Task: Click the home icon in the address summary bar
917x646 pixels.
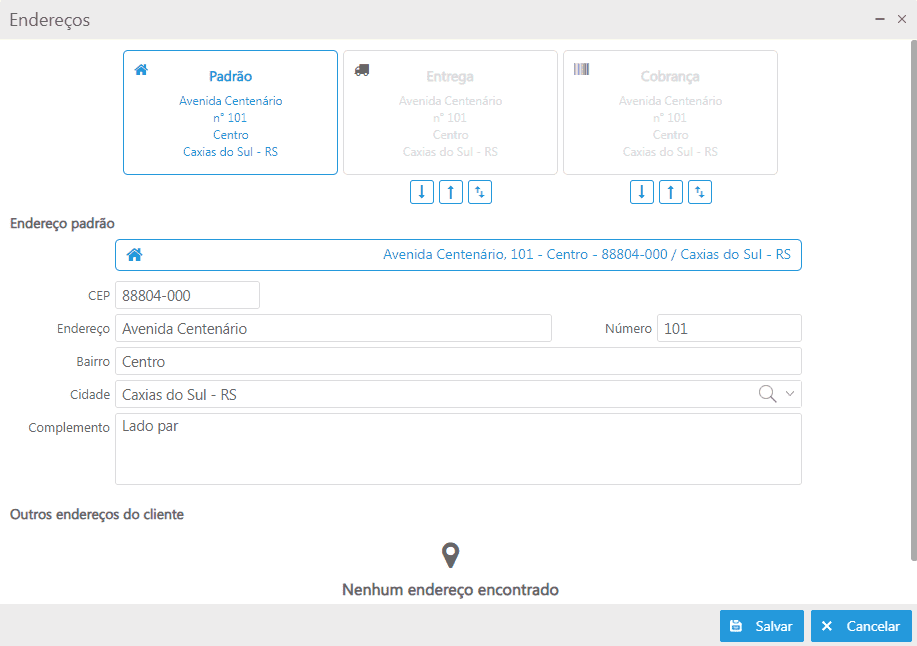Action: click(134, 255)
